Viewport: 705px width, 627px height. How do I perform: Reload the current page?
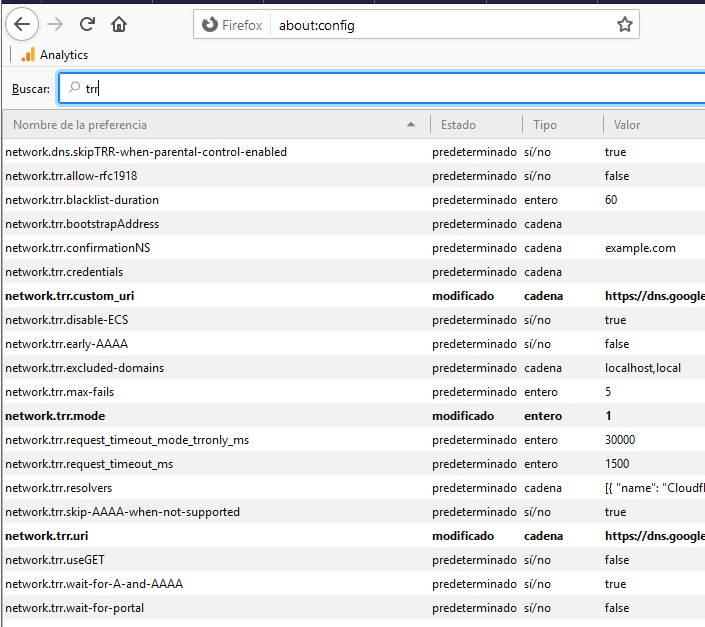tap(87, 24)
